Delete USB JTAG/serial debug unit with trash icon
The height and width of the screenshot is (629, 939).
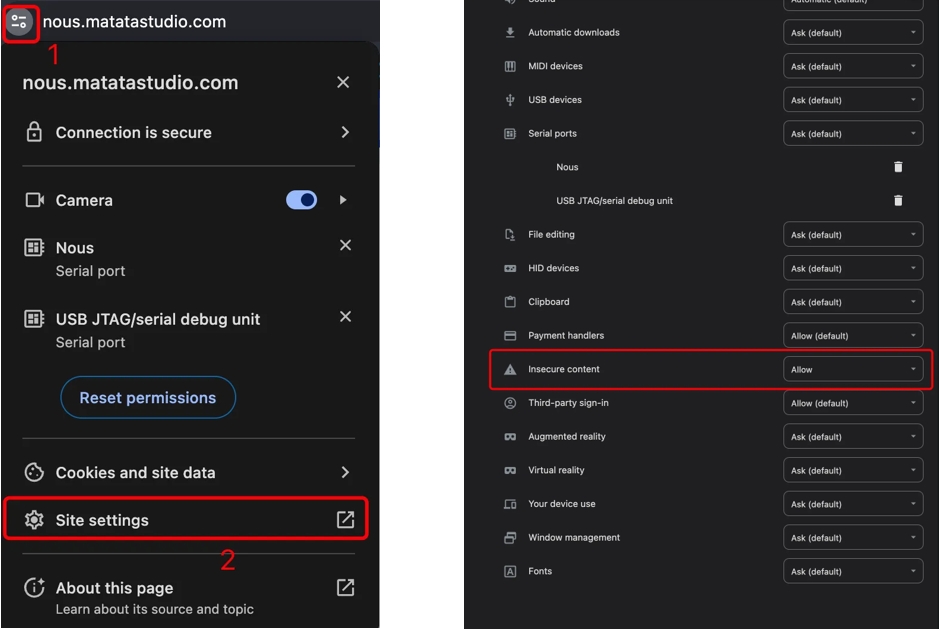click(x=898, y=200)
